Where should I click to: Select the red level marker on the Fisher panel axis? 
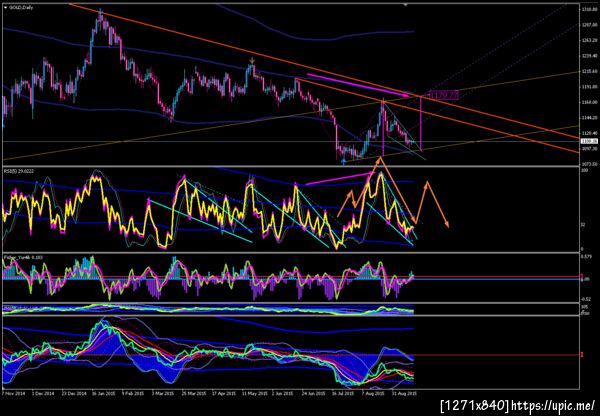click(582, 276)
